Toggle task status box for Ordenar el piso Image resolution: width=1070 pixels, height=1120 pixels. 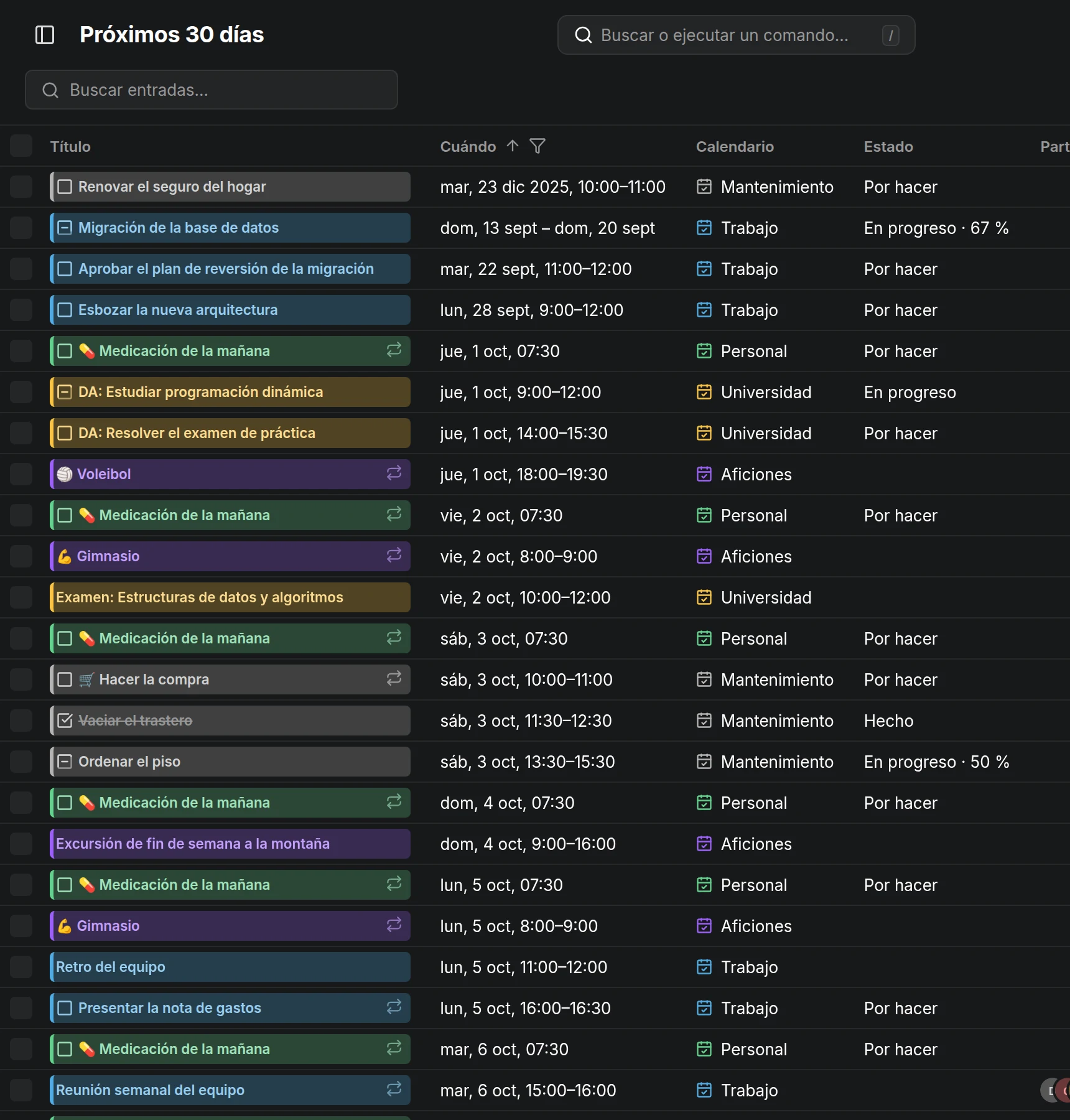point(65,762)
